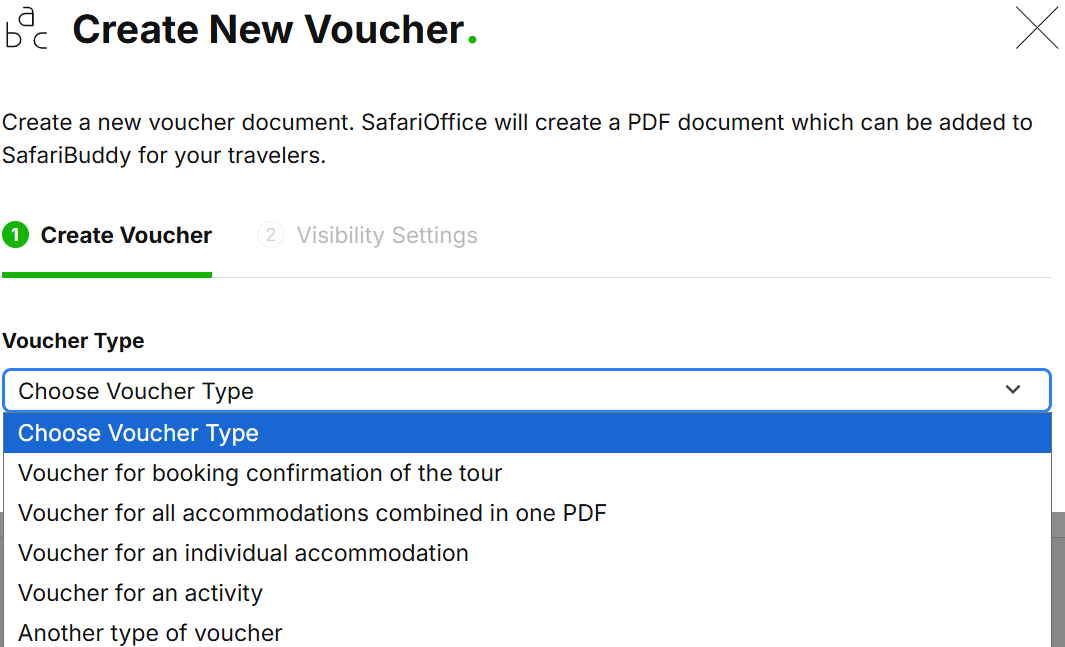Image resolution: width=1065 pixels, height=647 pixels.
Task: Click the Voucher Type field label
Action: click(x=73, y=341)
